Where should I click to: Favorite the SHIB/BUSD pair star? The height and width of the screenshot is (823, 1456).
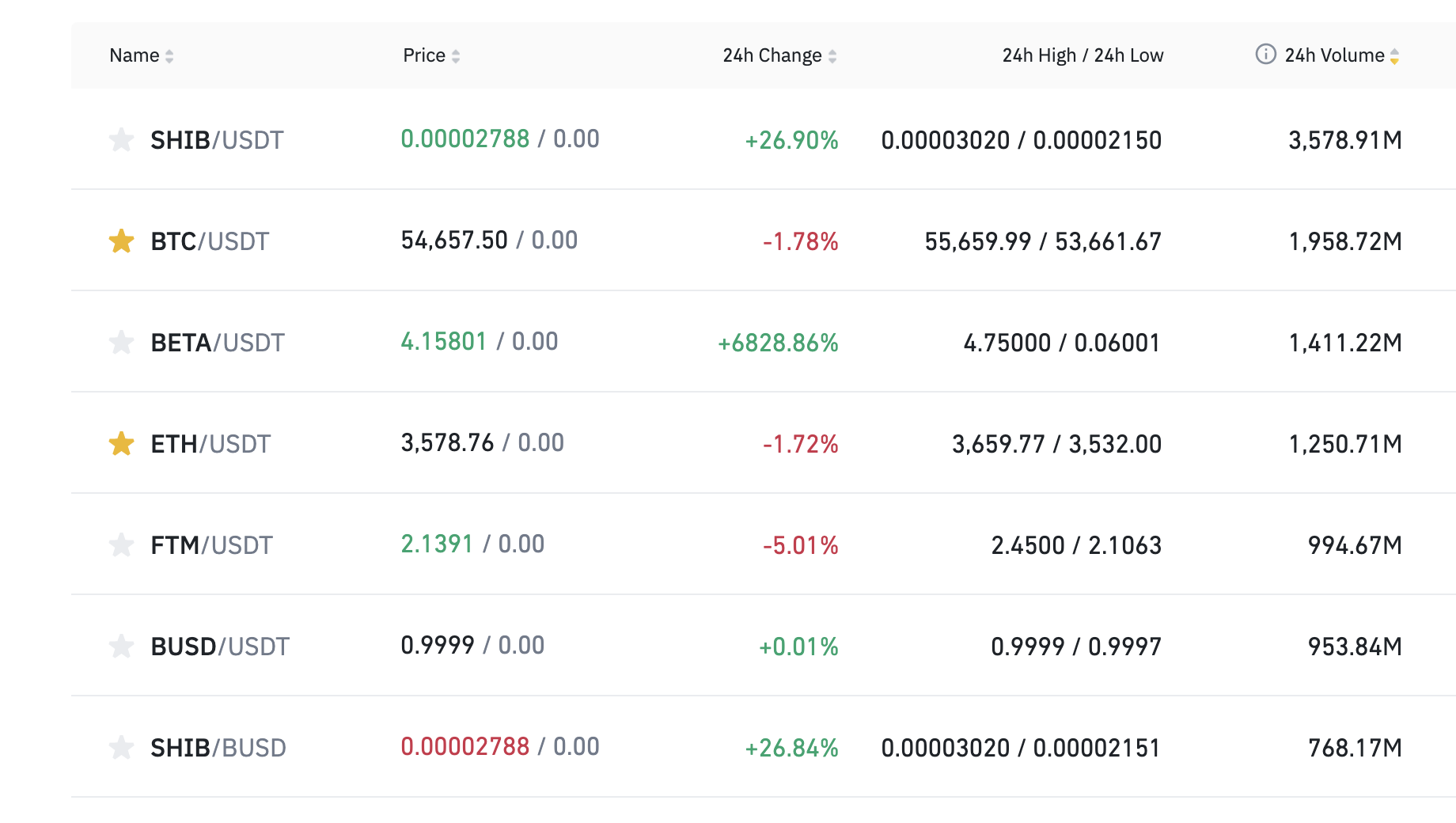click(x=121, y=748)
